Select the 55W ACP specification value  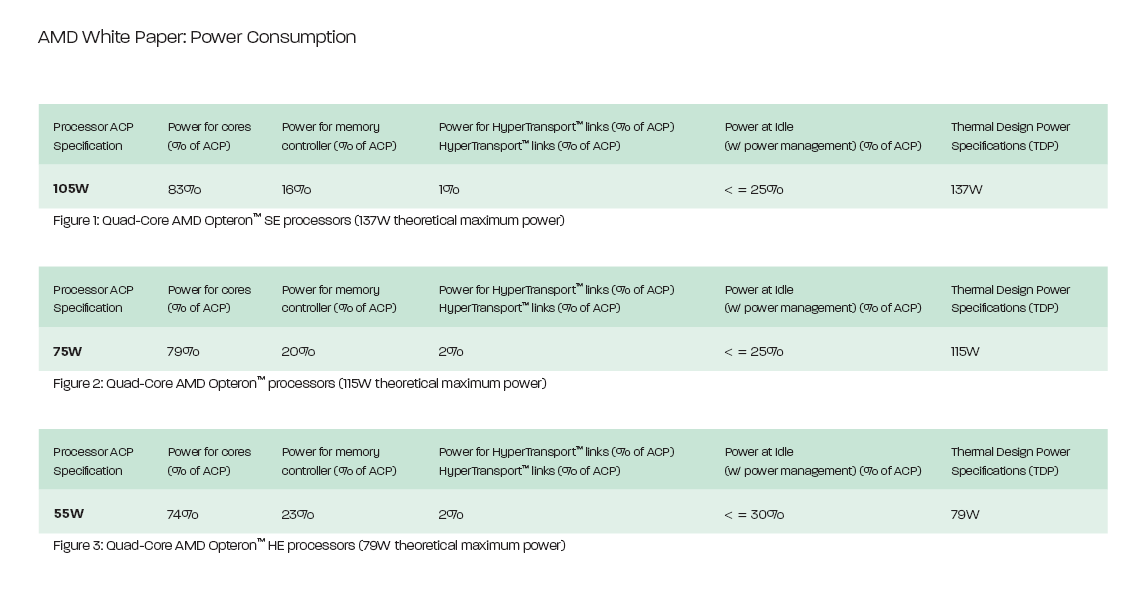(x=68, y=514)
